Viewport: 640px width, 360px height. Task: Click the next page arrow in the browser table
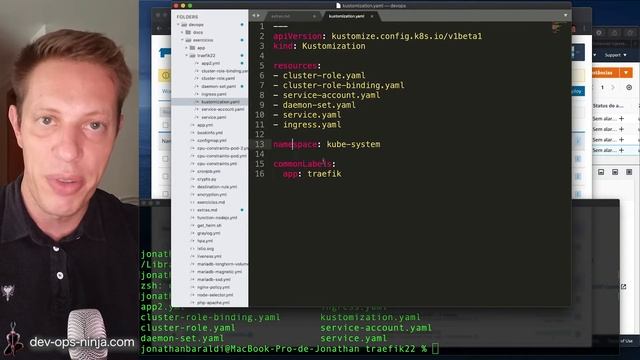(x=613, y=87)
